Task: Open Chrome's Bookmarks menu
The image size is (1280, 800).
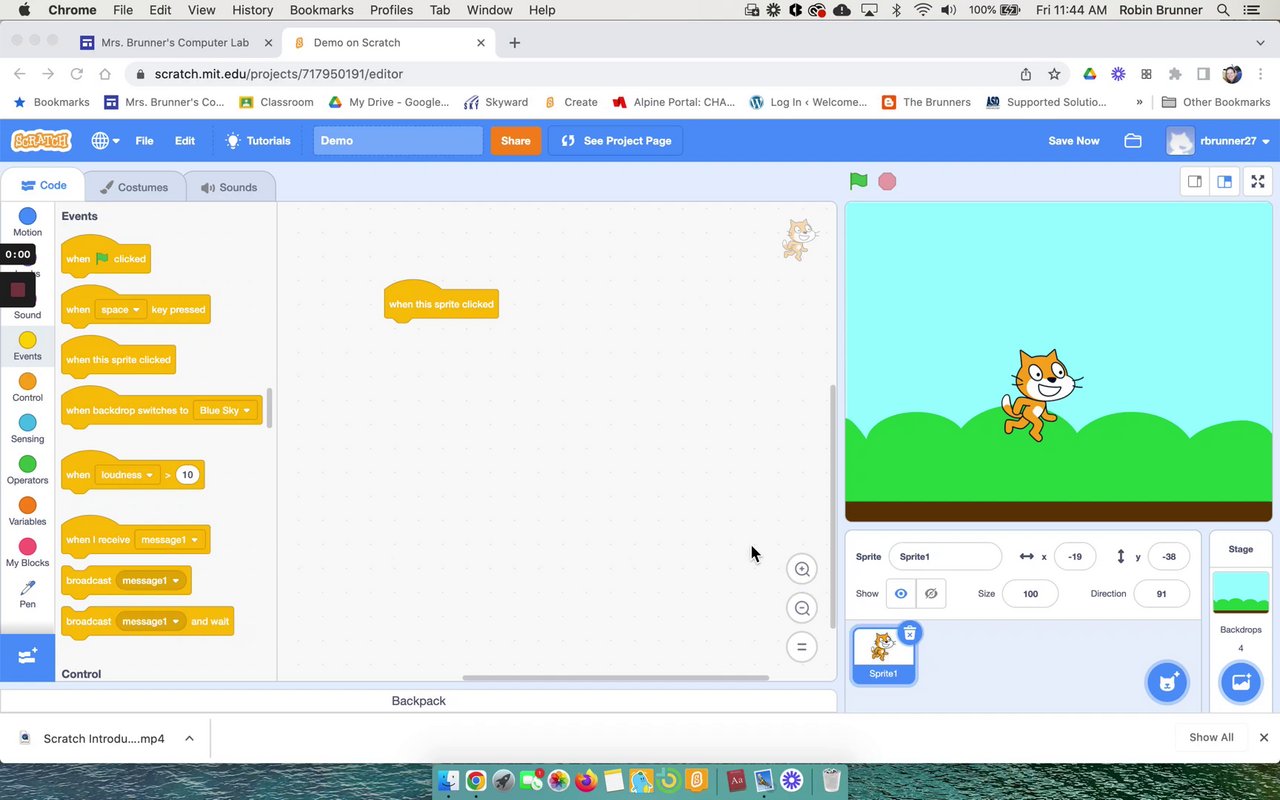Action: pyautogui.click(x=321, y=10)
